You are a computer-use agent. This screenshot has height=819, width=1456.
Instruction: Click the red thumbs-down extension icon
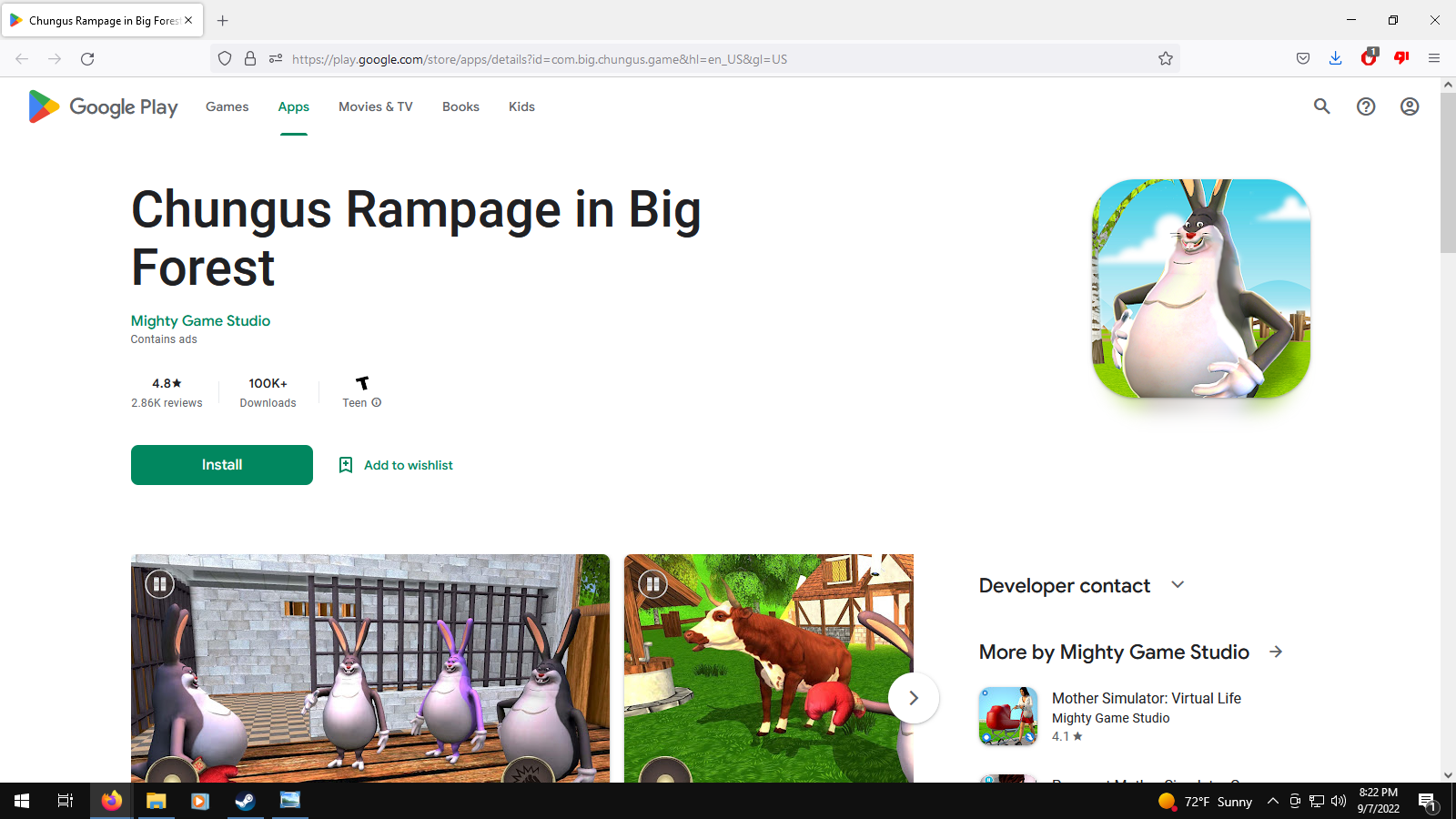point(1401,58)
